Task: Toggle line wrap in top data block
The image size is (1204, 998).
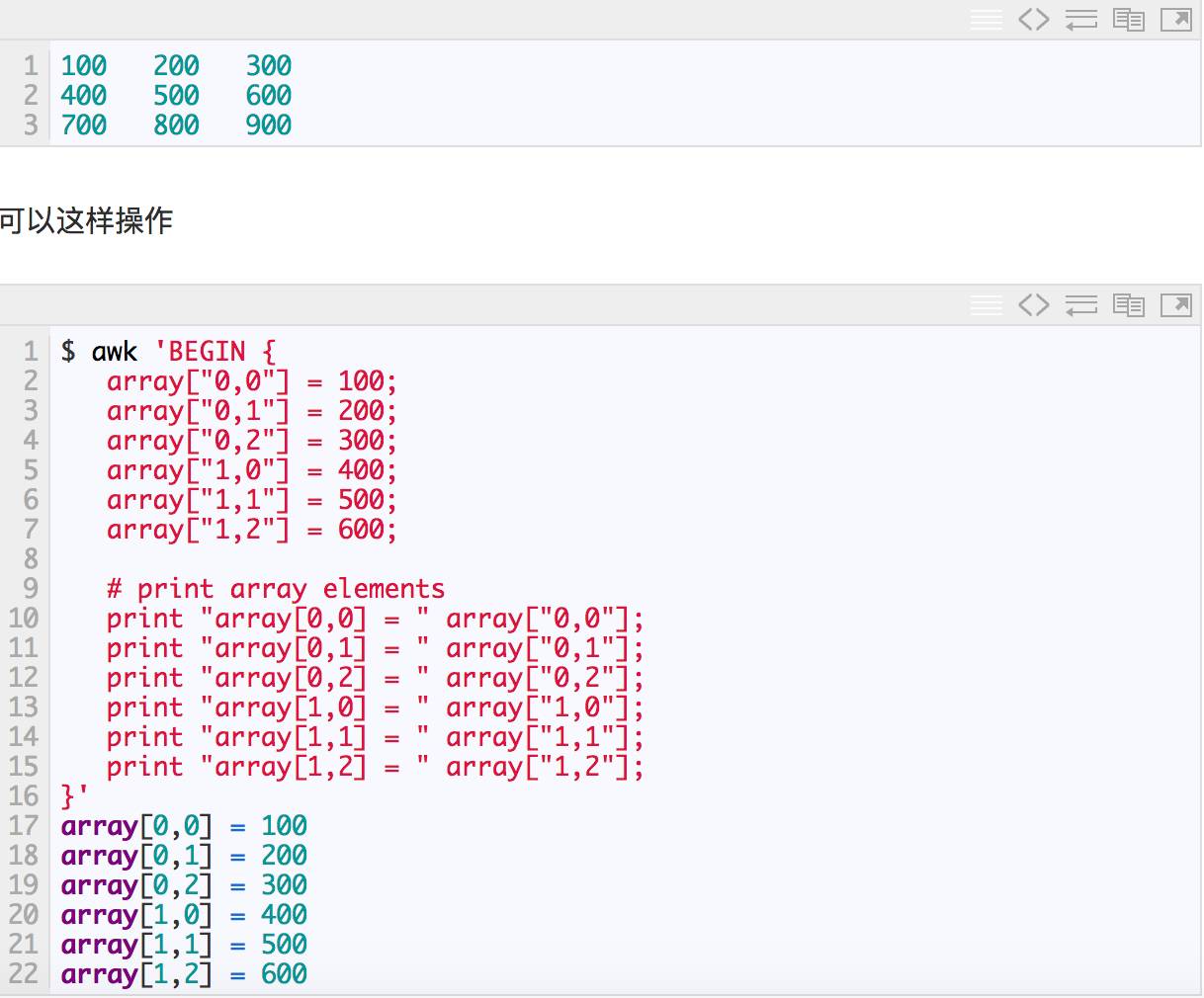Action: tap(1080, 20)
